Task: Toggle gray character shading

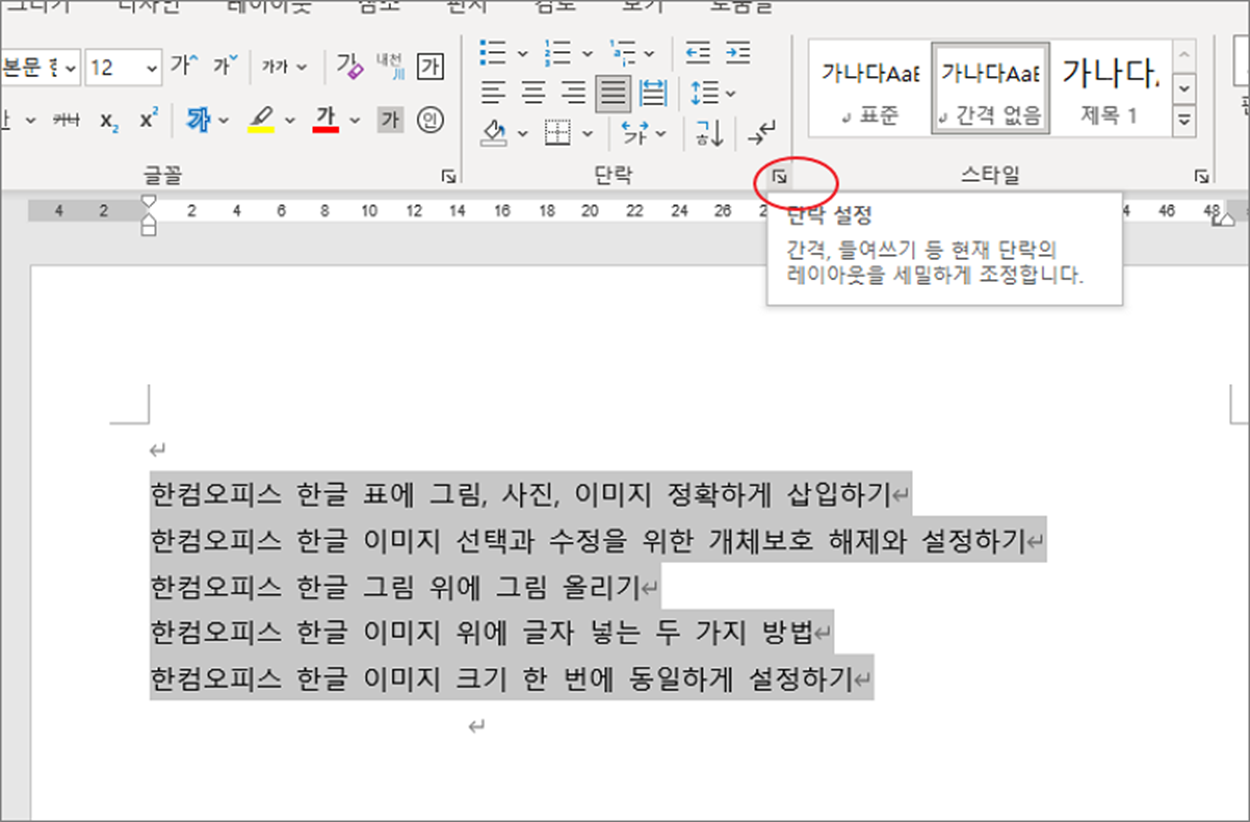Action: click(x=390, y=120)
